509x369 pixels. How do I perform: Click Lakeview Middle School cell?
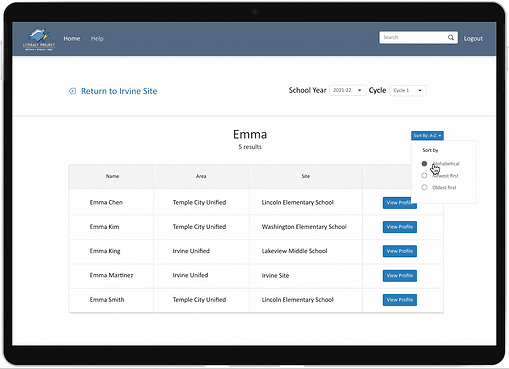click(x=294, y=251)
